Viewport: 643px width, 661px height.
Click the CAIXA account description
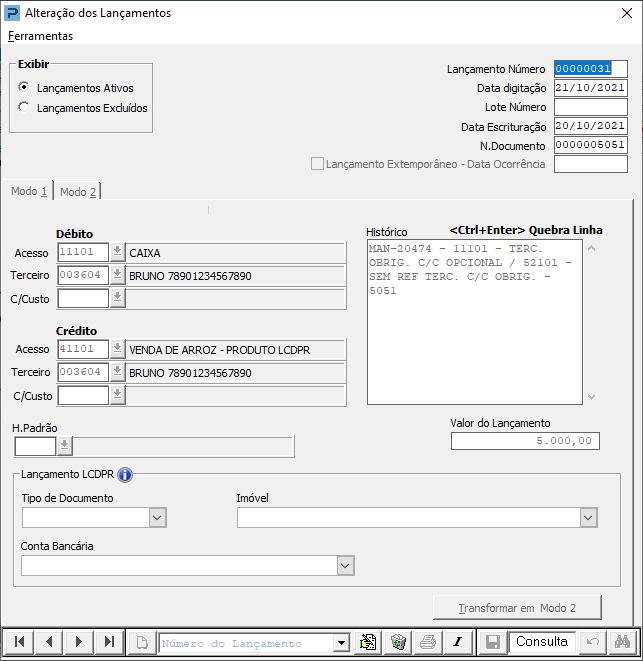[145, 253]
